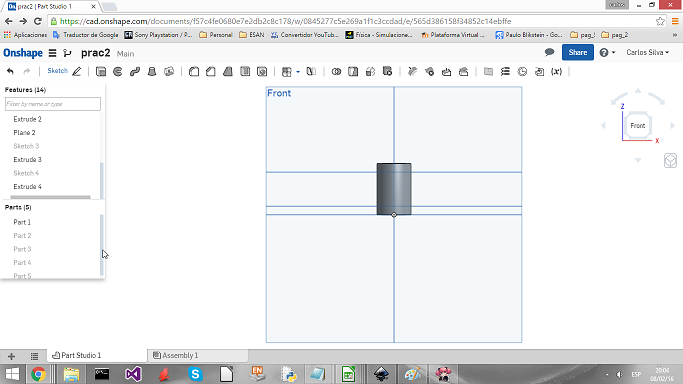Screen dimensions: 683x384
Task: Click the plus icon to add a tab
Action: [x=11, y=356]
